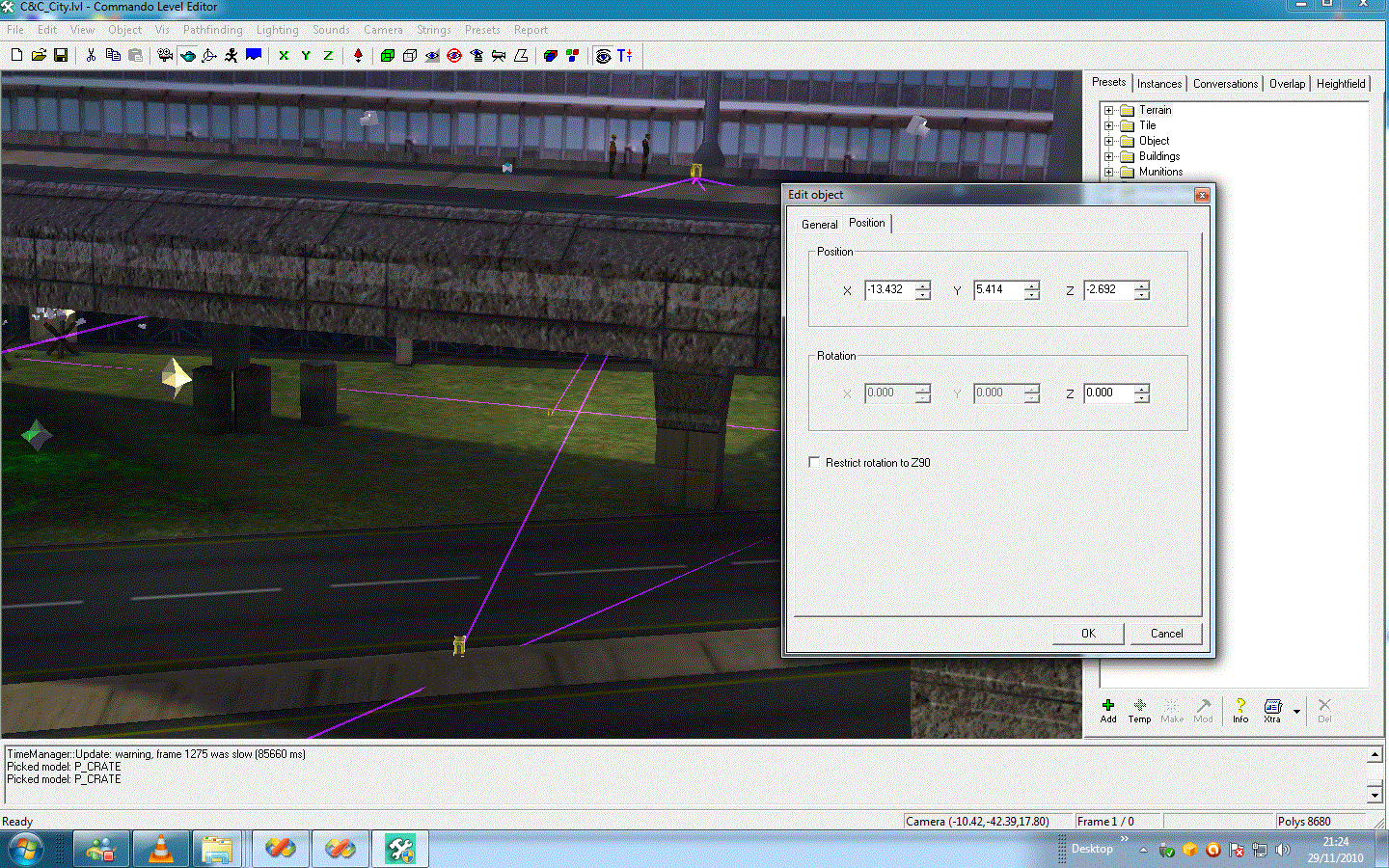
Task: Click the green wireframe box toolbar icon
Action: tap(388, 56)
